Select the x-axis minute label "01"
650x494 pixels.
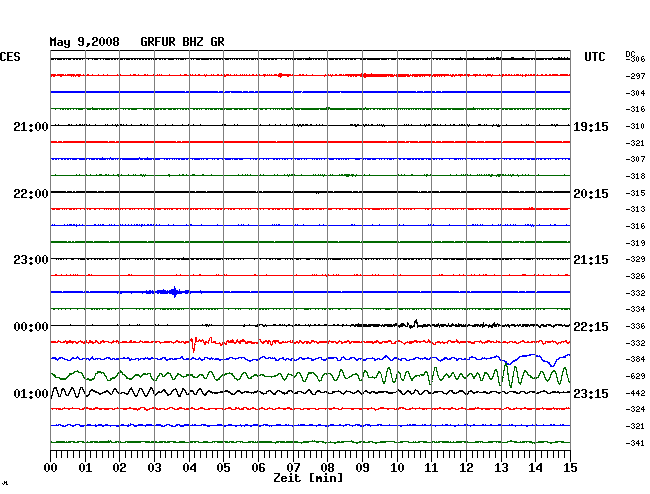click(85, 468)
